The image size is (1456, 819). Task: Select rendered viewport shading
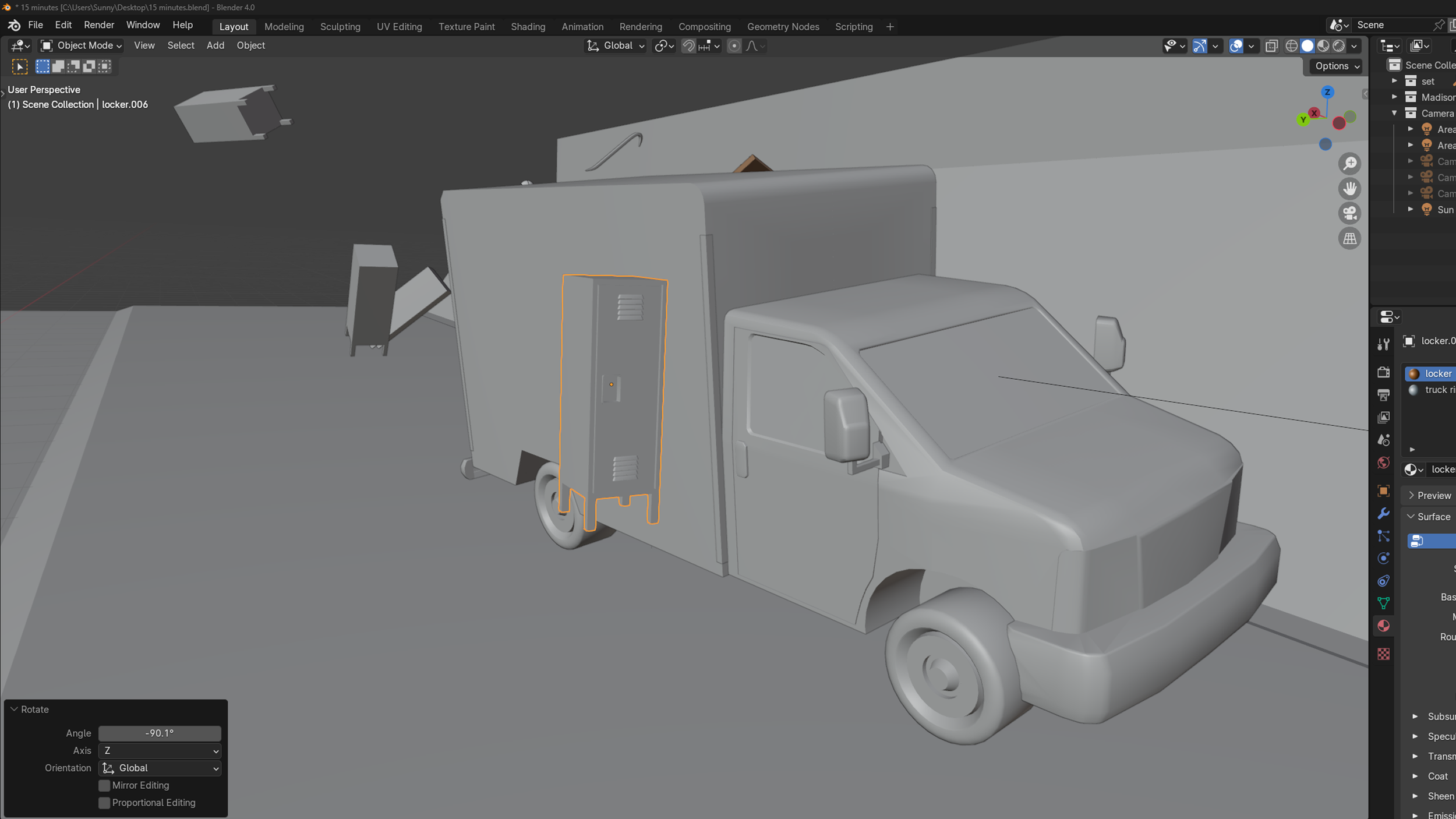(1339, 46)
